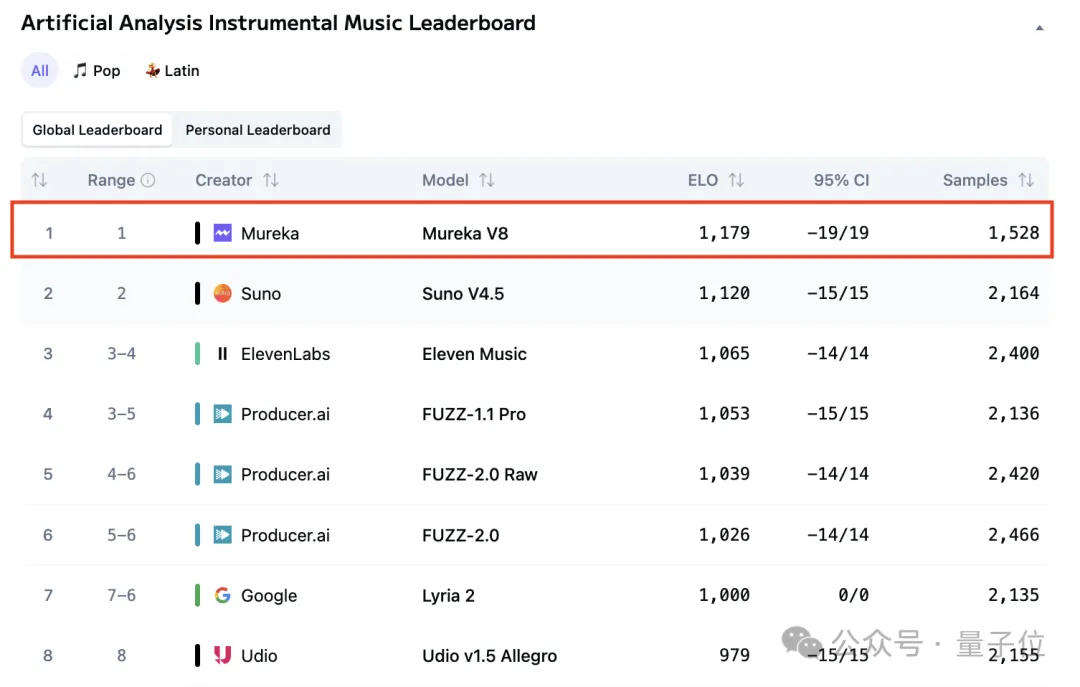The height and width of the screenshot is (687, 1080).
Task: Filter leaderboard by Latin genre
Action: point(172,71)
